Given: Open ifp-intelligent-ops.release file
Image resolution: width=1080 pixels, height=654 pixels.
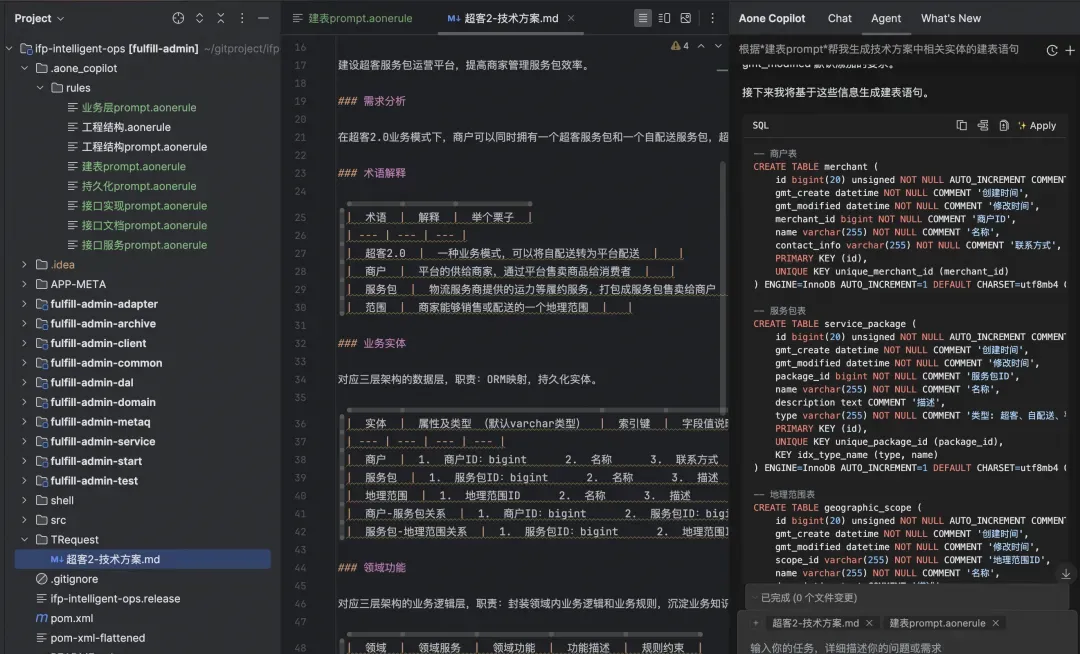Looking at the screenshot, I should (115, 599).
